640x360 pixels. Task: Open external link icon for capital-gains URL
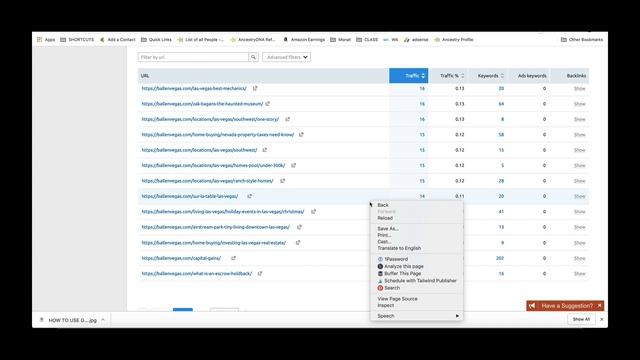point(233,258)
